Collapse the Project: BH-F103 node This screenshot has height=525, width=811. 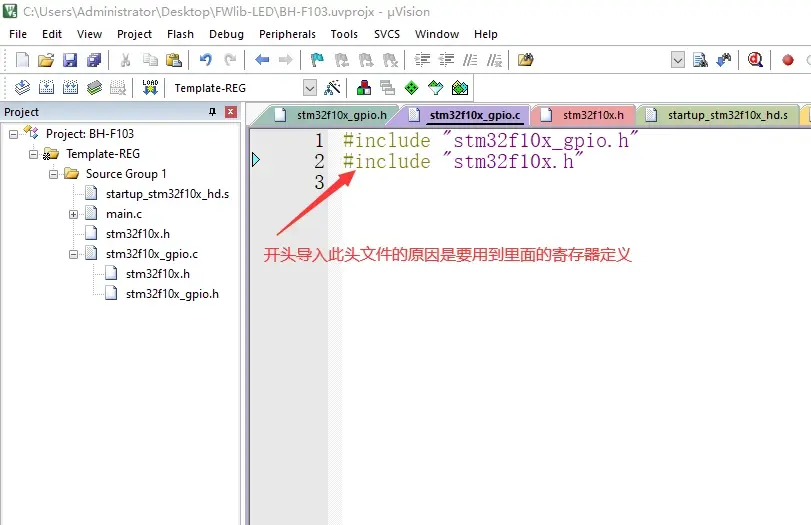point(13,134)
